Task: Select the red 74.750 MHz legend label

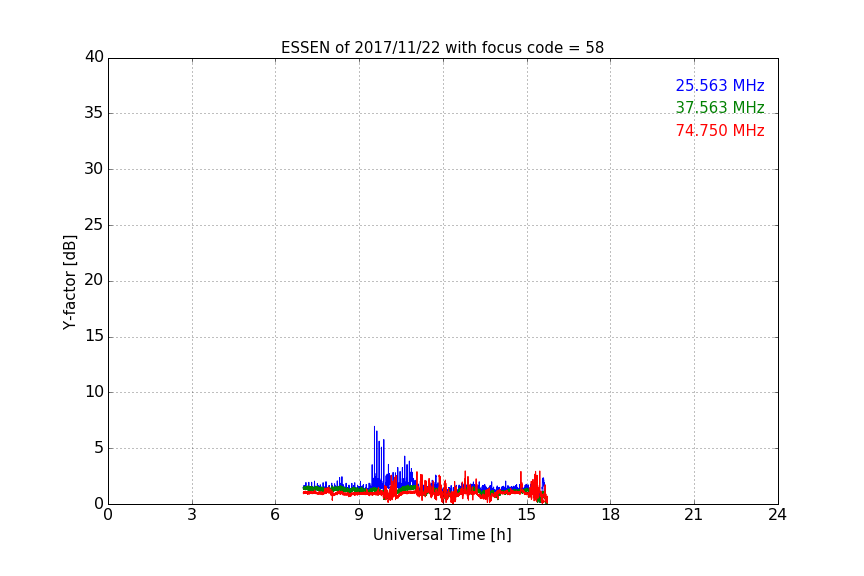Action: point(720,131)
